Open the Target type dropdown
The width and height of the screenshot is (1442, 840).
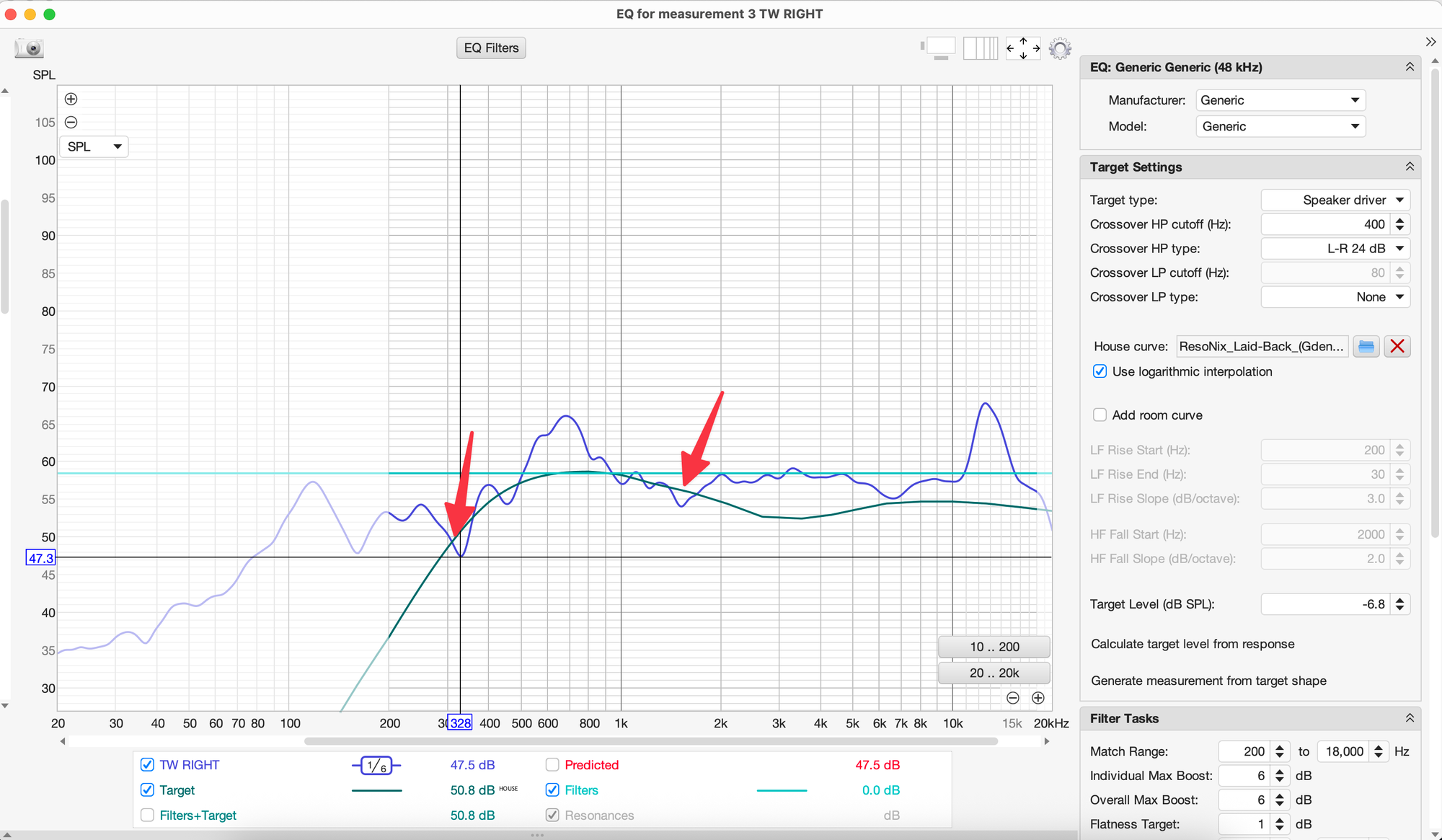1335,200
